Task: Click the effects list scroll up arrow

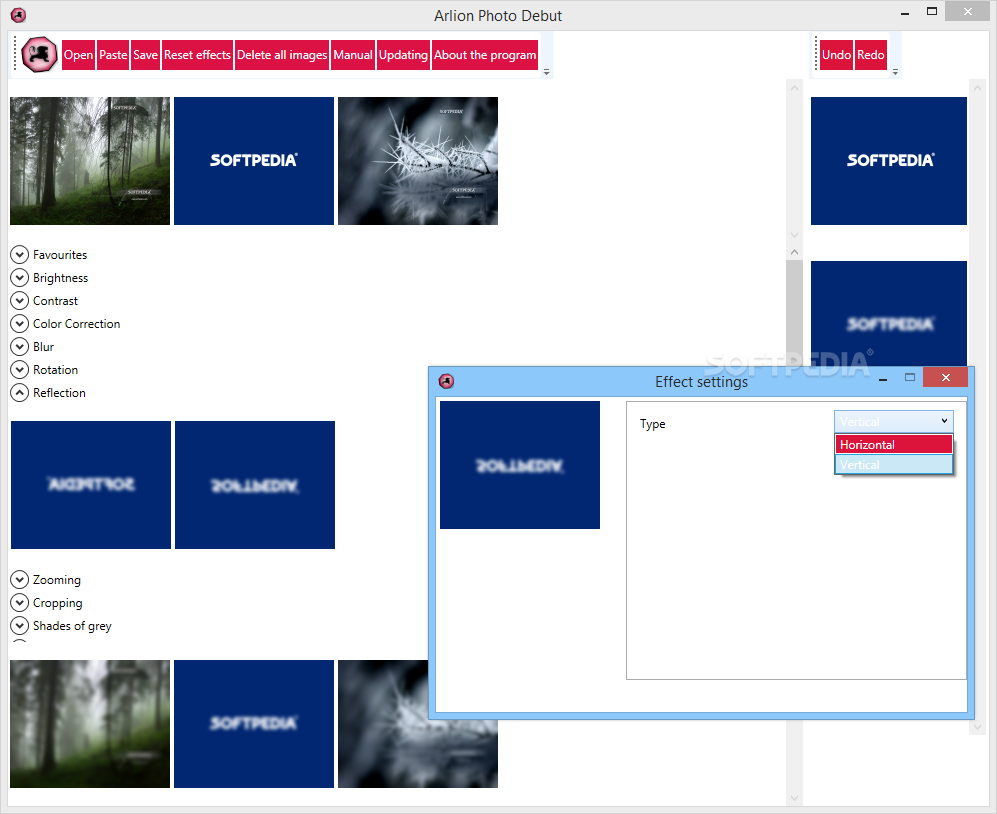Action: pos(794,252)
